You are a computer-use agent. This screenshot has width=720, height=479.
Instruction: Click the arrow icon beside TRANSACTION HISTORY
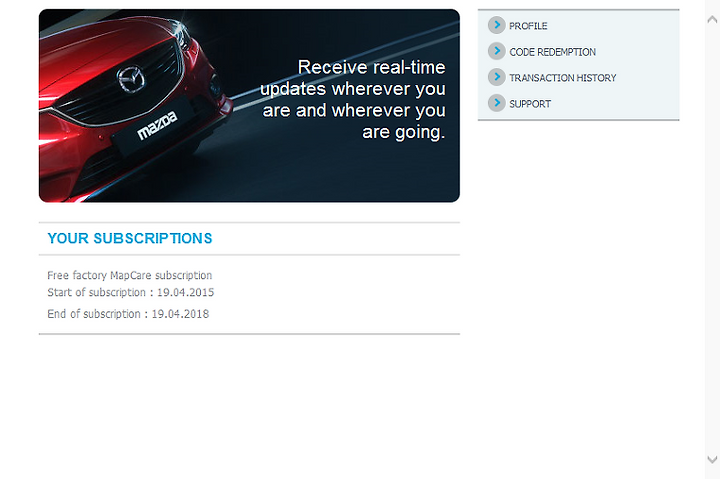point(496,77)
